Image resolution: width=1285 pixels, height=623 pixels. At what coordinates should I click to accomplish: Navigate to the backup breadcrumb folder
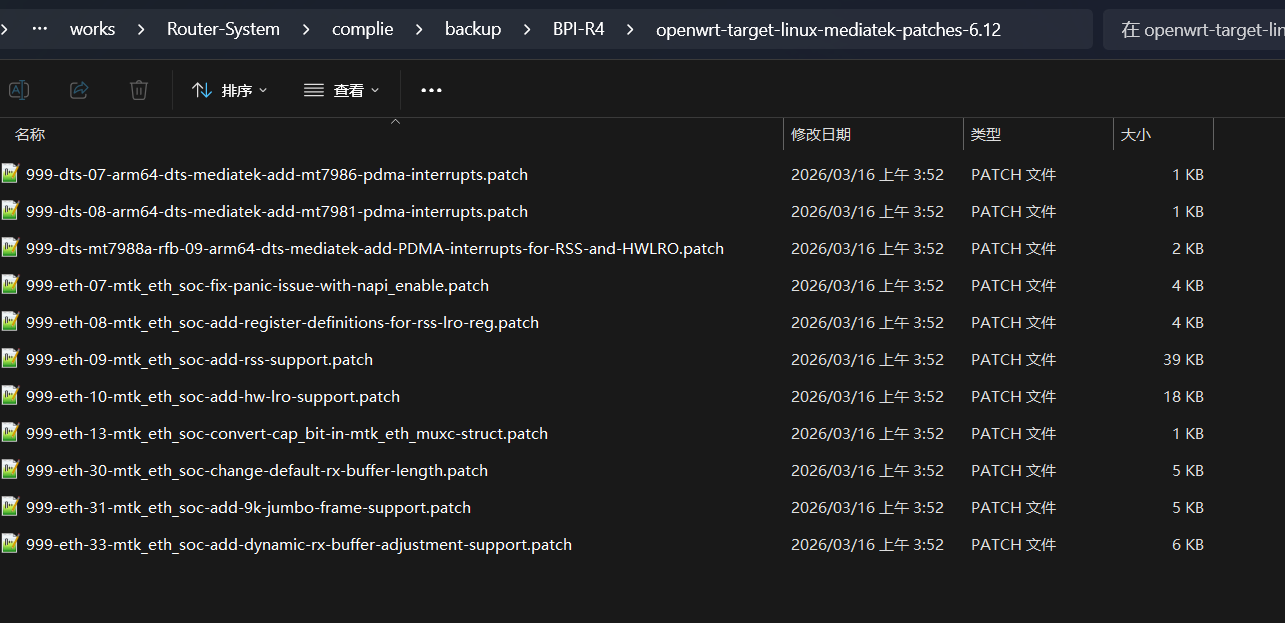tap(473, 29)
